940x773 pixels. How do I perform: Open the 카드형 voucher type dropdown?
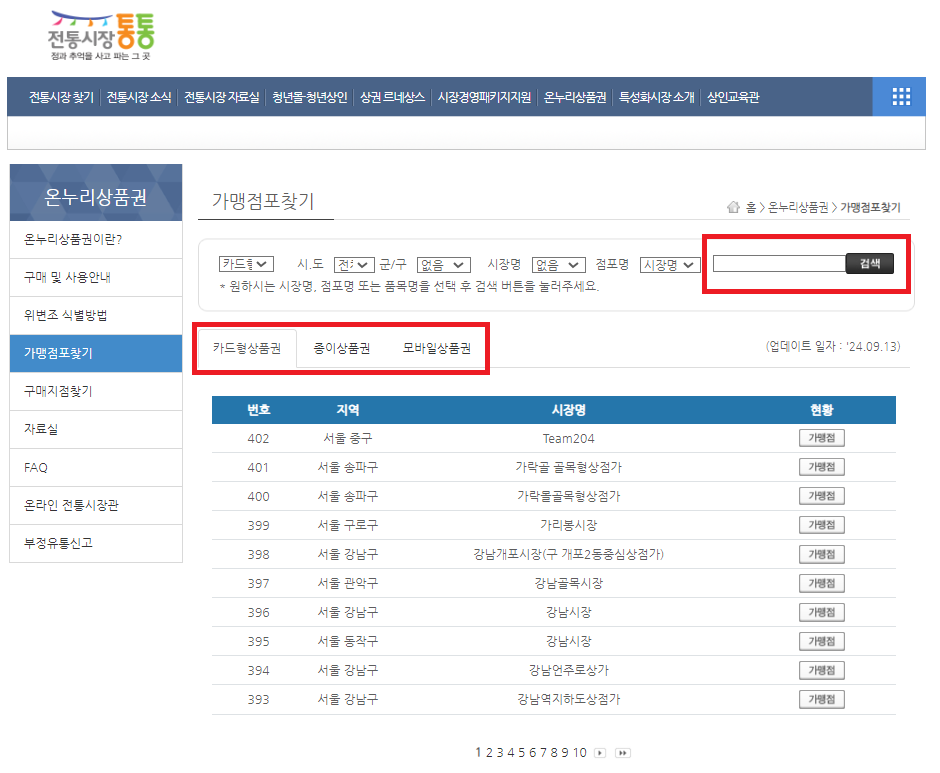pos(245,264)
